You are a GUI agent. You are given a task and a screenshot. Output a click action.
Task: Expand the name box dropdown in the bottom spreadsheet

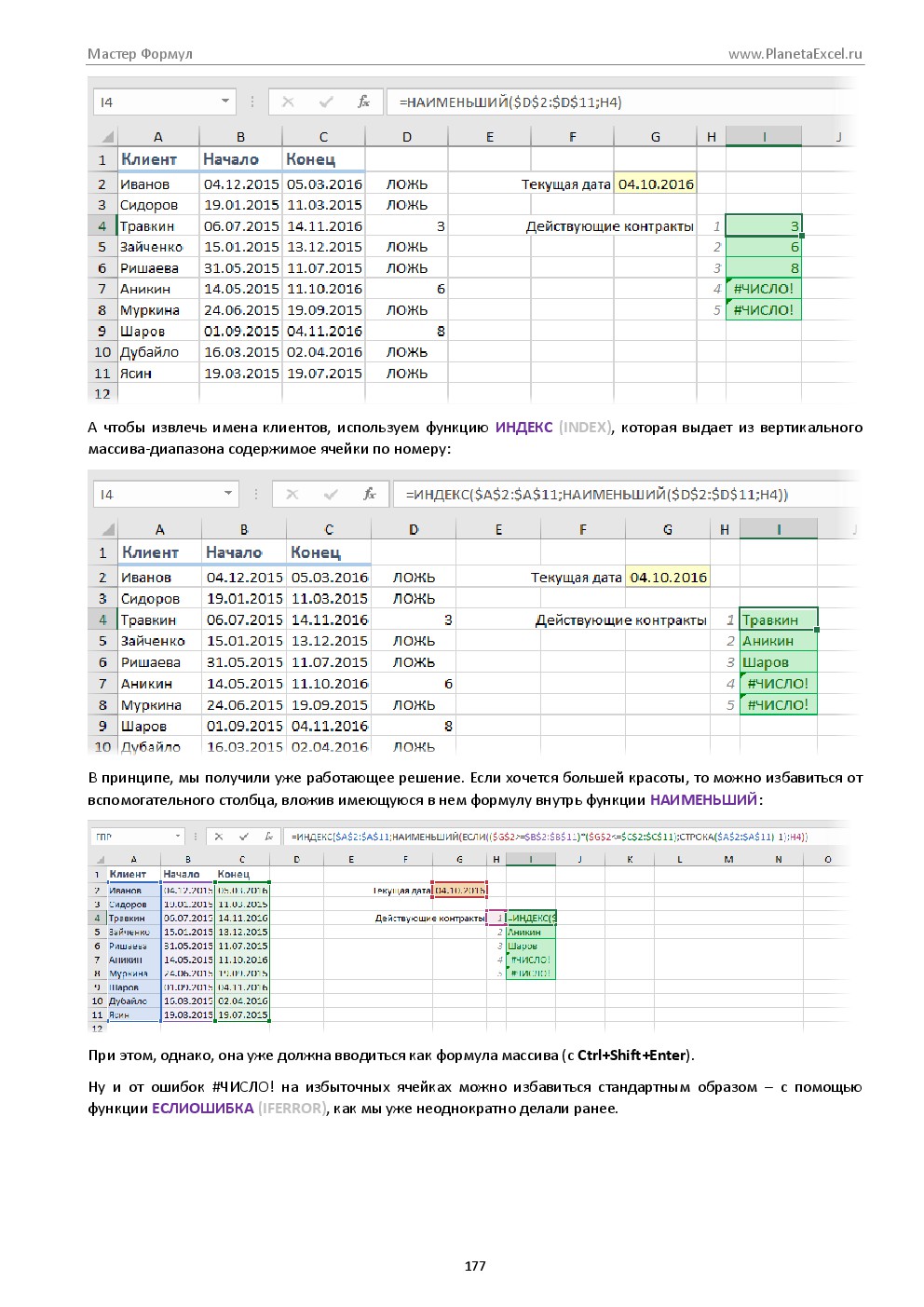(x=178, y=837)
